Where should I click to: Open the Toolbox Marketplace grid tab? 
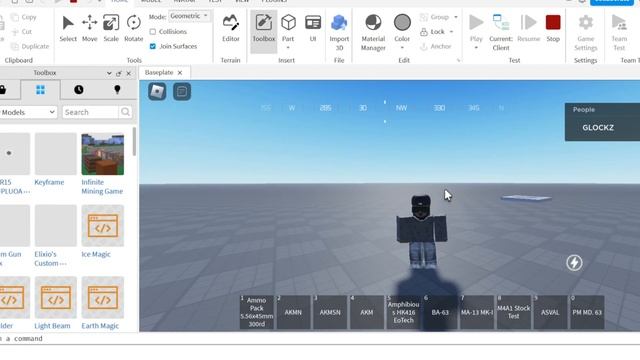pyautogui.click(x=40, y=90)
